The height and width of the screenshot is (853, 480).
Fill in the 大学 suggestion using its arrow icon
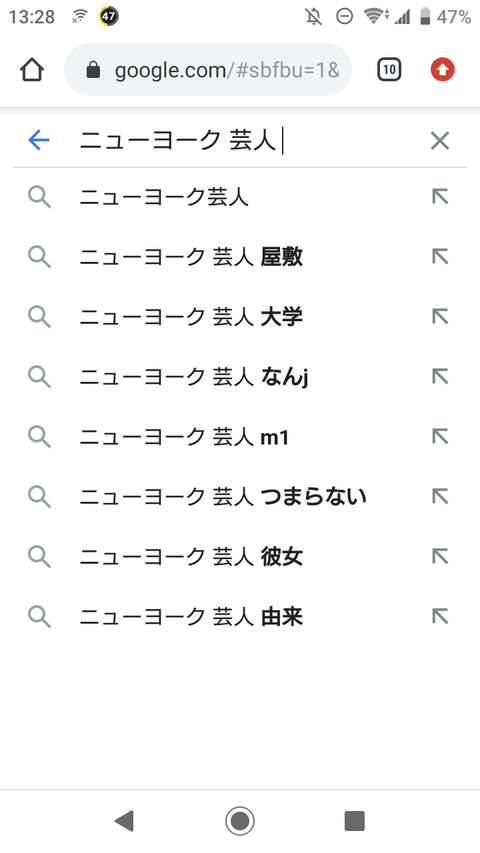(x=440, y=317)
